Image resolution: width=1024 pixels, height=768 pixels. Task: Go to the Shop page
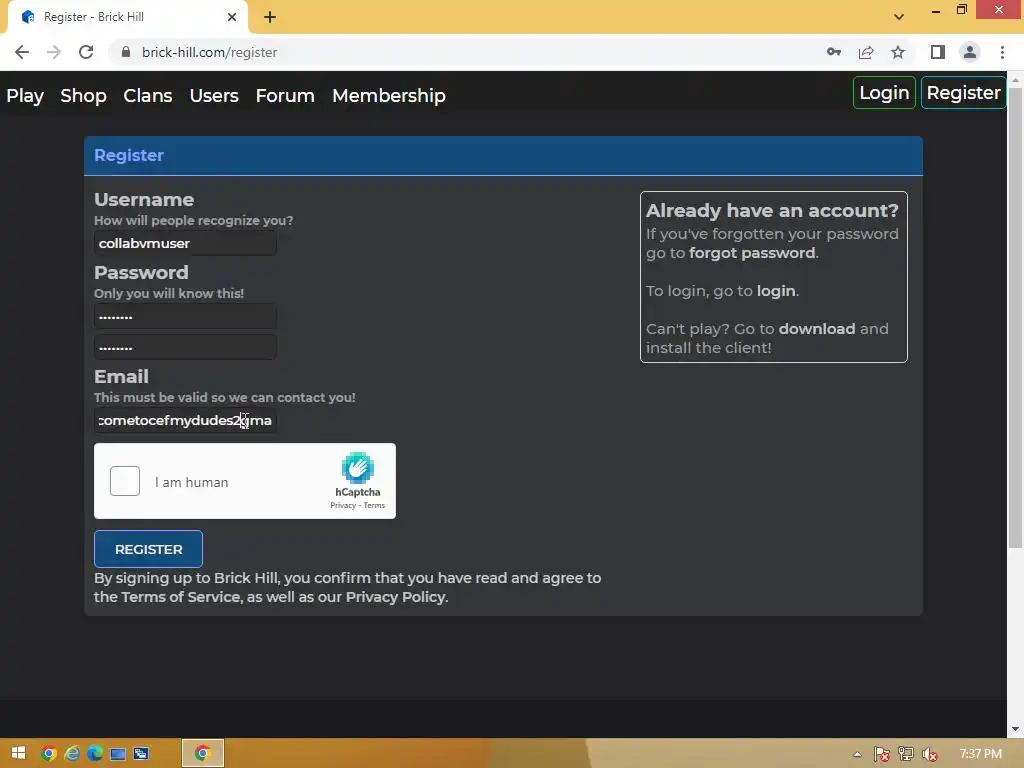click(x=83, y=95)
